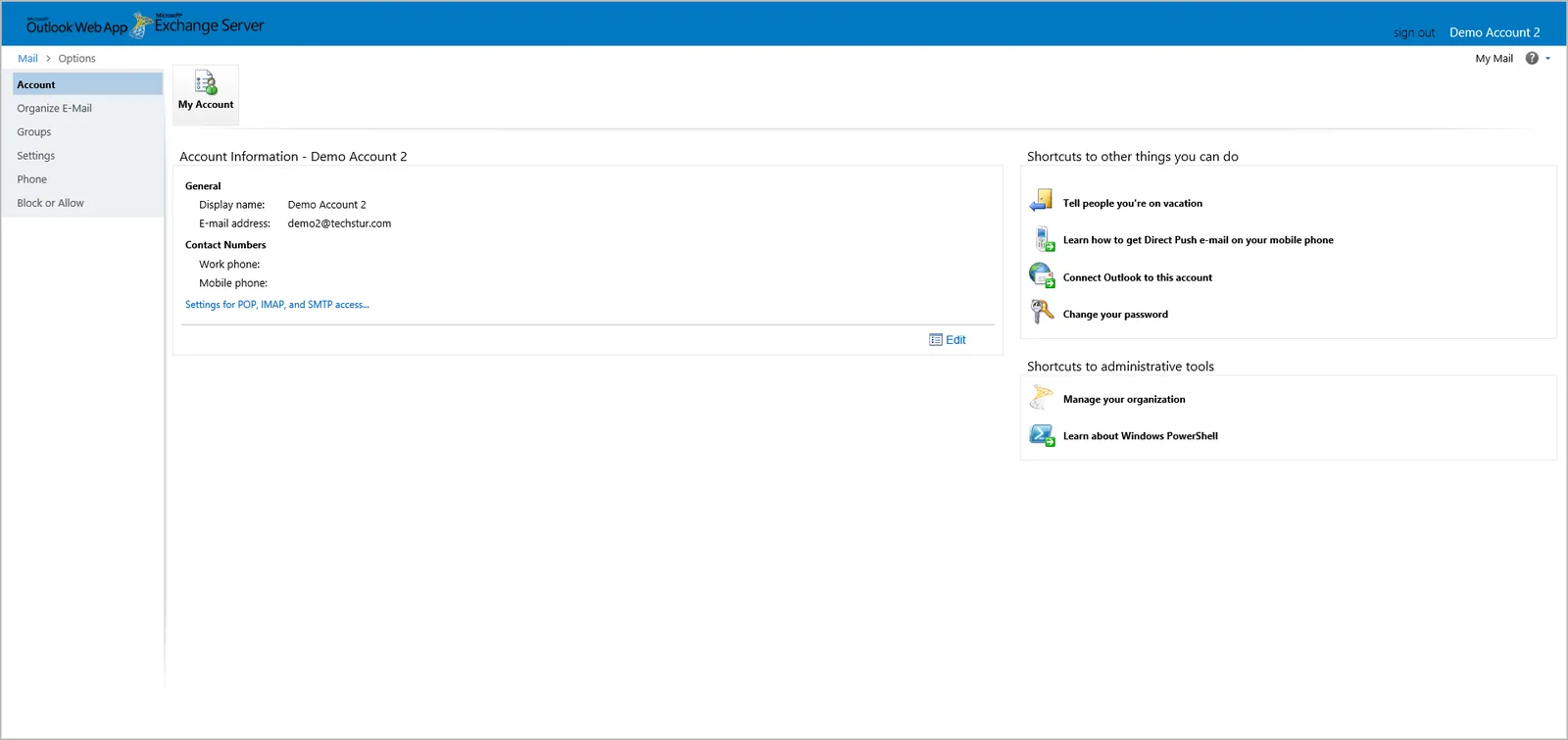
Task: Click the Outlook Web App logo
Action: pyautogui.click(x=77, y=26)
